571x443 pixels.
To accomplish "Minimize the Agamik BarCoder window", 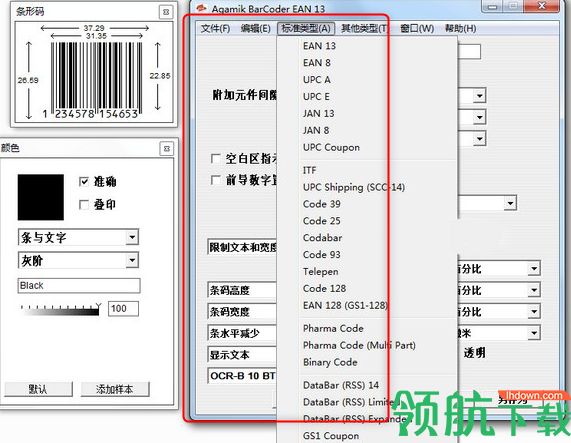I will 492,6.
